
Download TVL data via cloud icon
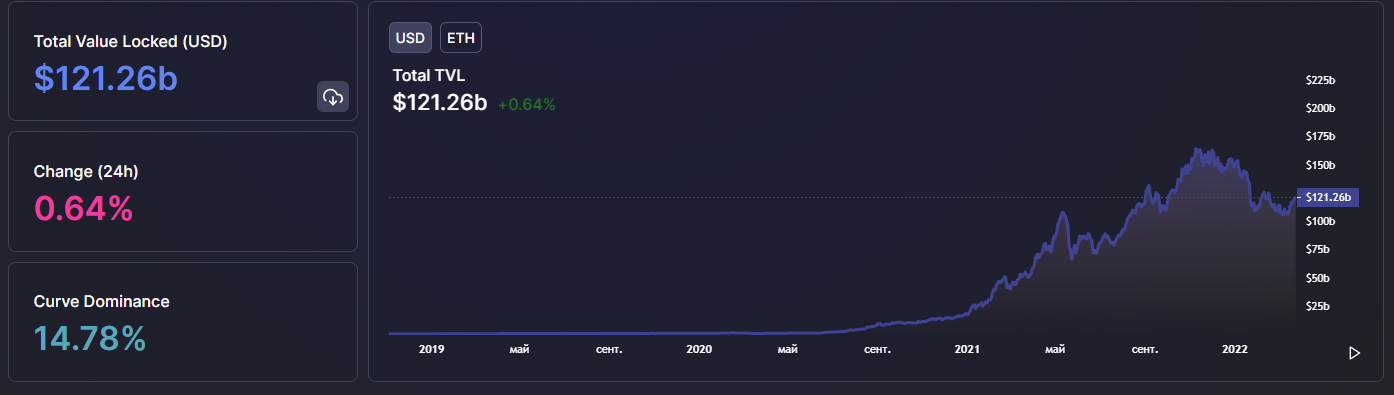pos(333,97)
